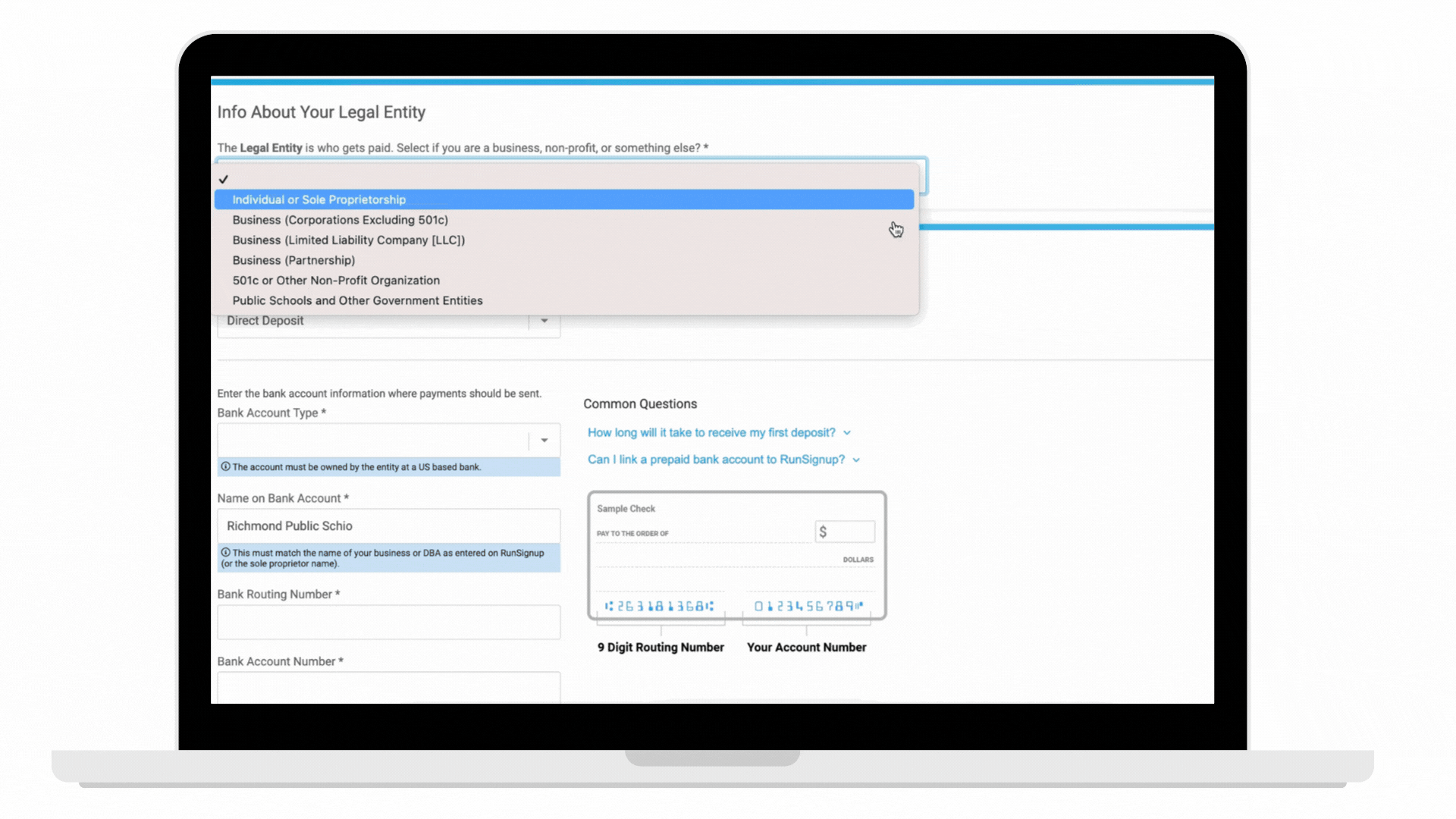
Task: Expand the prepaid bank account question
Action: (715, 460)
